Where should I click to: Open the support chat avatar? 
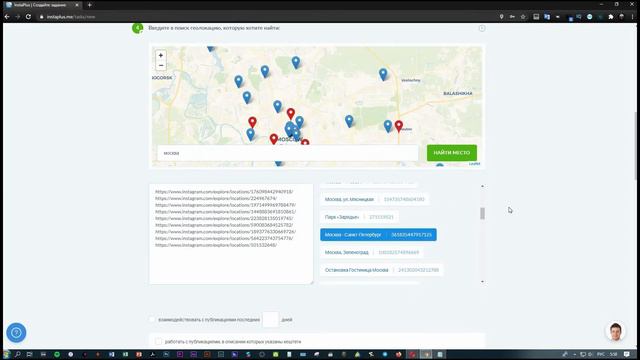tap(616, 331)
